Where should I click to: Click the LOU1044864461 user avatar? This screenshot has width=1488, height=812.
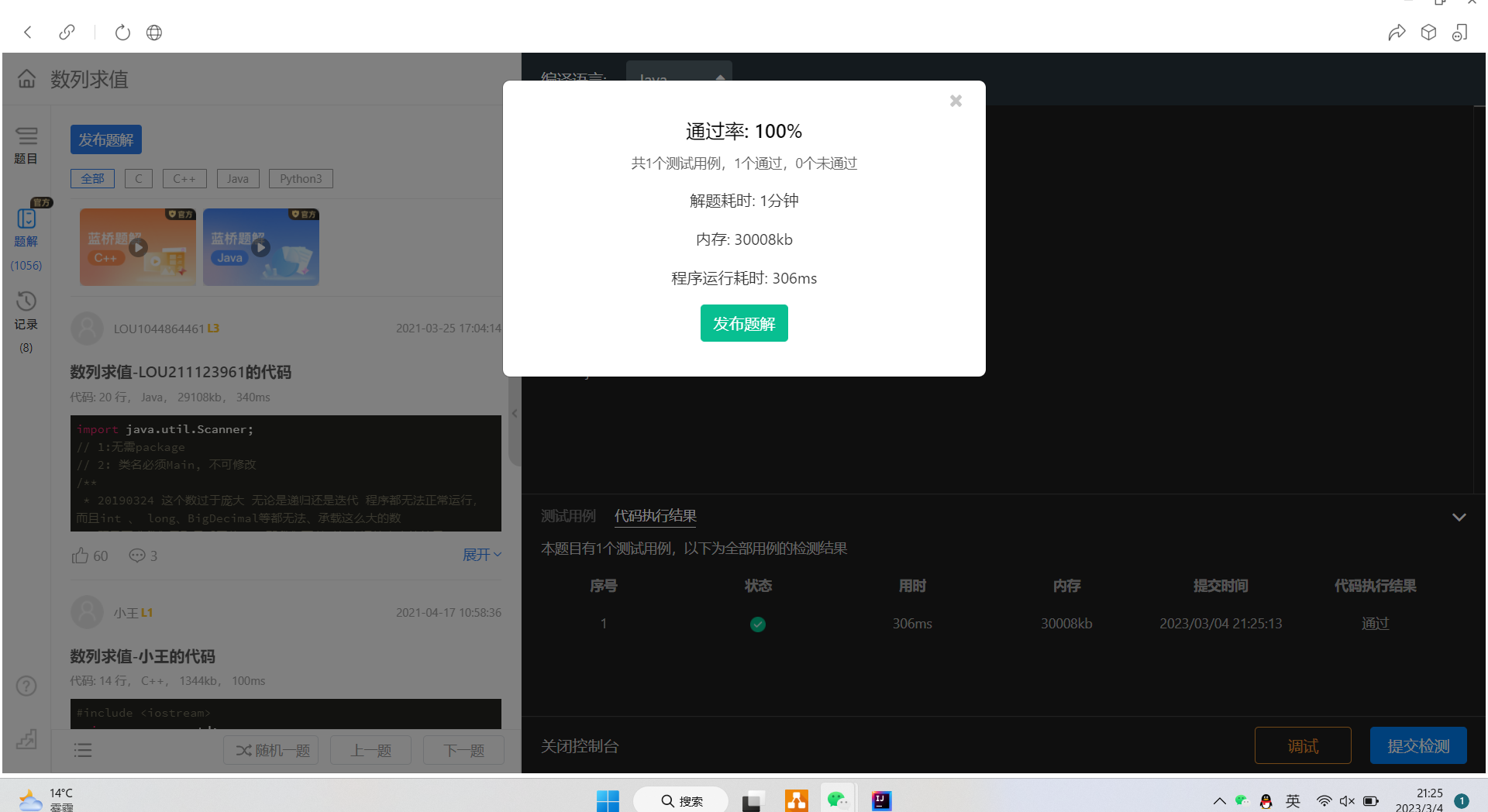coord(87,329)
